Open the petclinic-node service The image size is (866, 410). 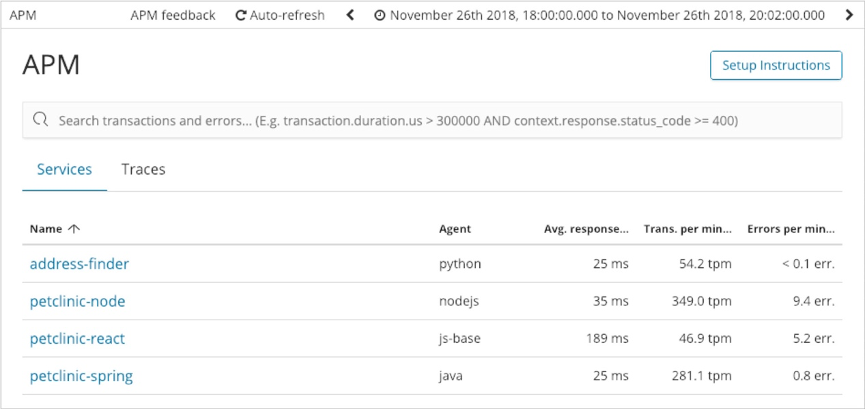(77, 302)
